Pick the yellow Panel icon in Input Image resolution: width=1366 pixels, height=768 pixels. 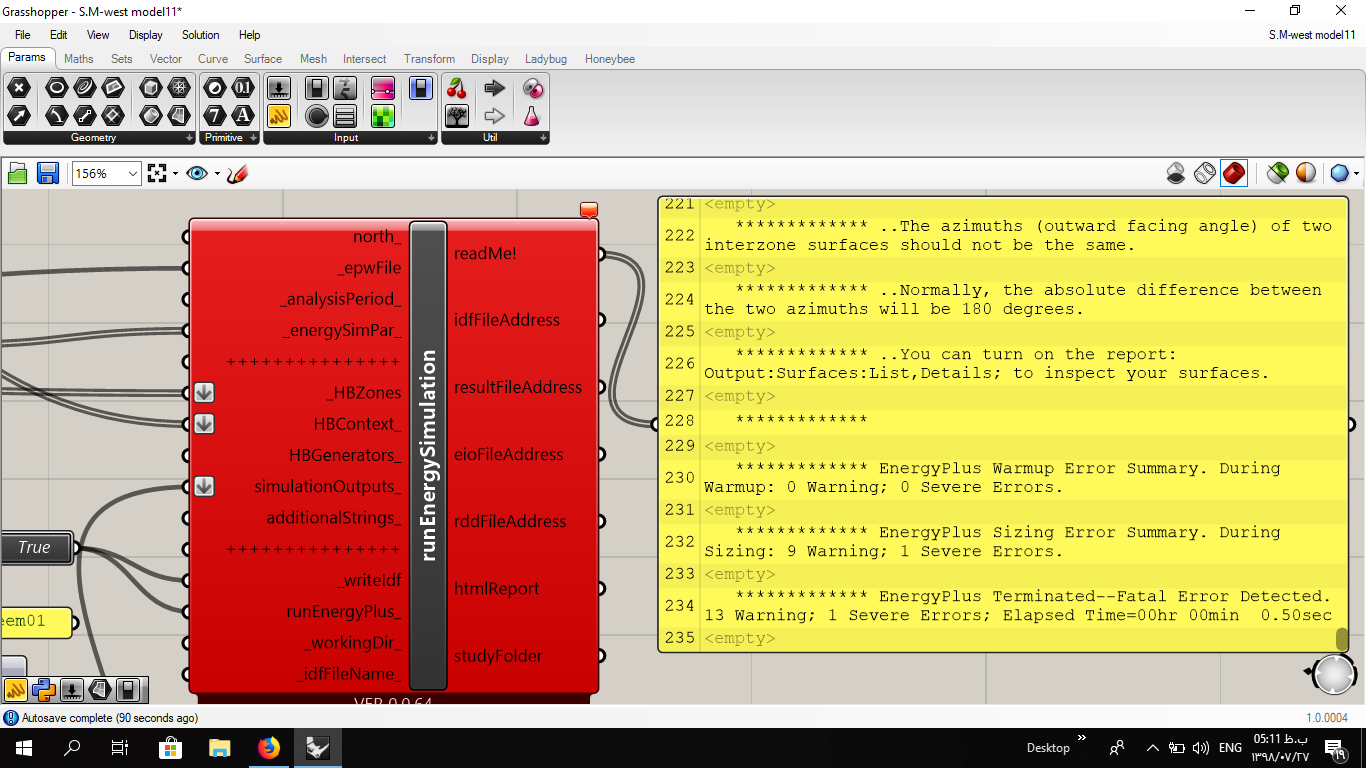click(279, 116)
